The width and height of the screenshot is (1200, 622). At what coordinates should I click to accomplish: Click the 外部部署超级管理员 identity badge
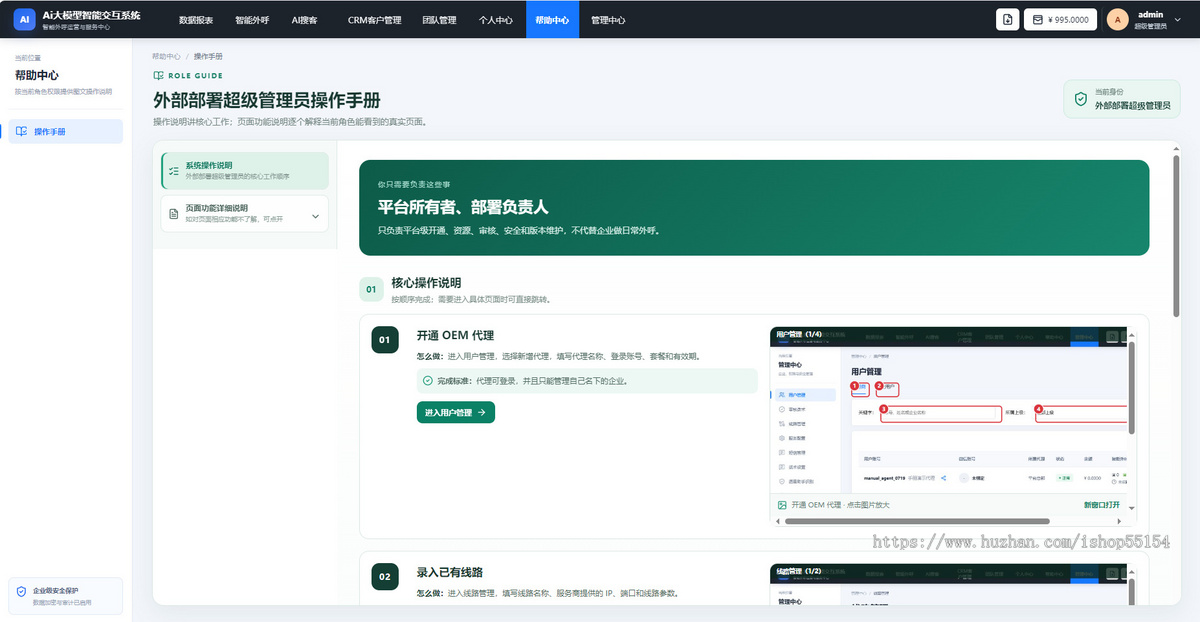(x=1121, y=99)
